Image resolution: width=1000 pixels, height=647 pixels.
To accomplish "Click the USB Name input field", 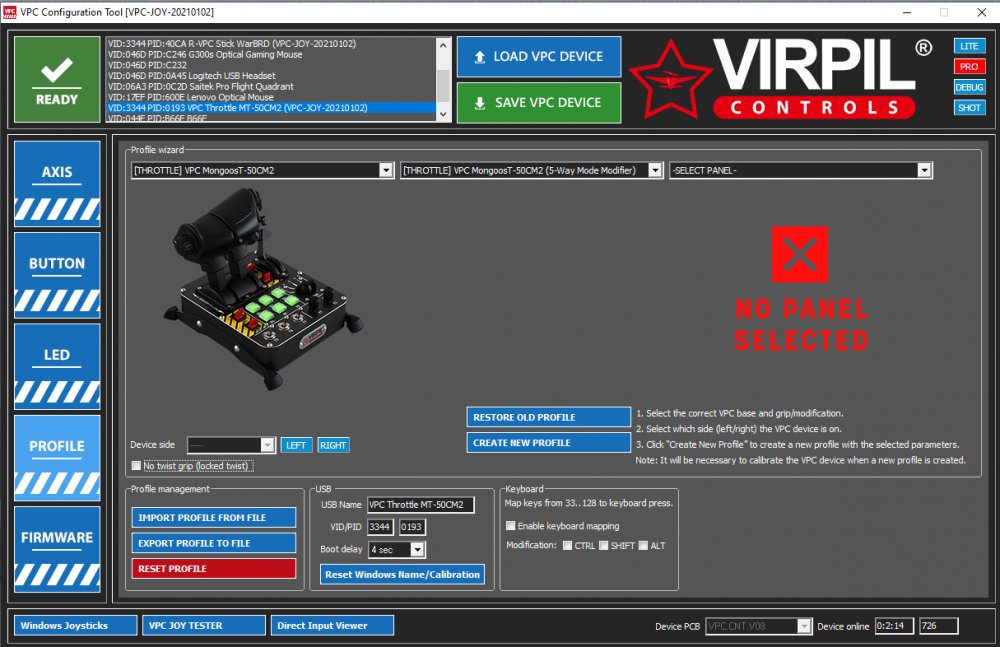I will click(421, 505).
